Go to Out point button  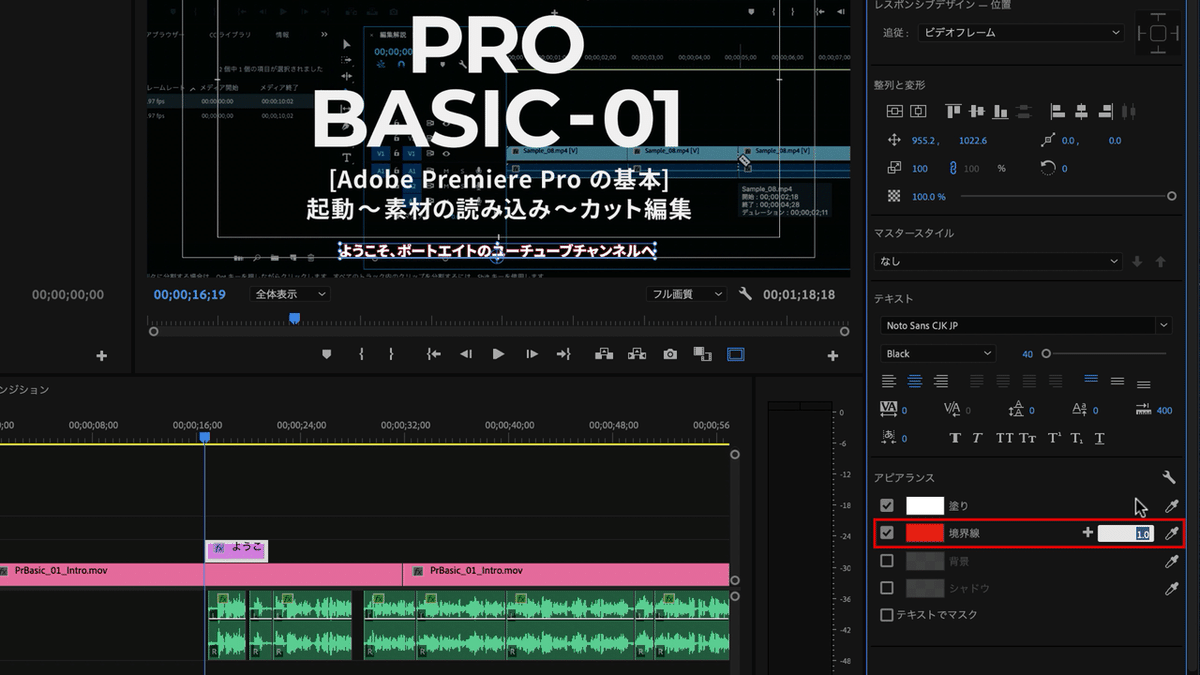[564, 354]
